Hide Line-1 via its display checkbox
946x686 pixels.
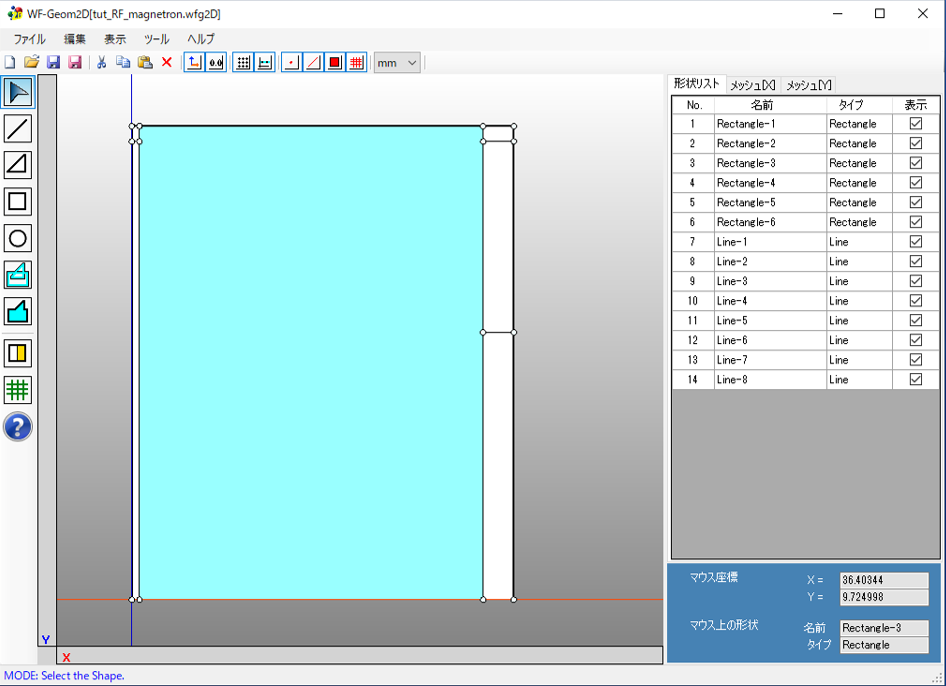click(916, 242)
